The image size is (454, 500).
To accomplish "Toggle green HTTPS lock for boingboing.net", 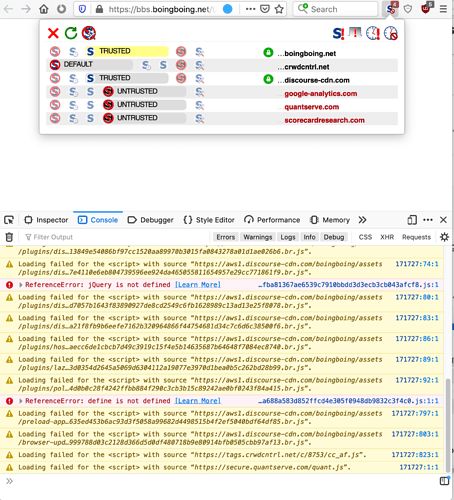I will [x=268, y=52].
